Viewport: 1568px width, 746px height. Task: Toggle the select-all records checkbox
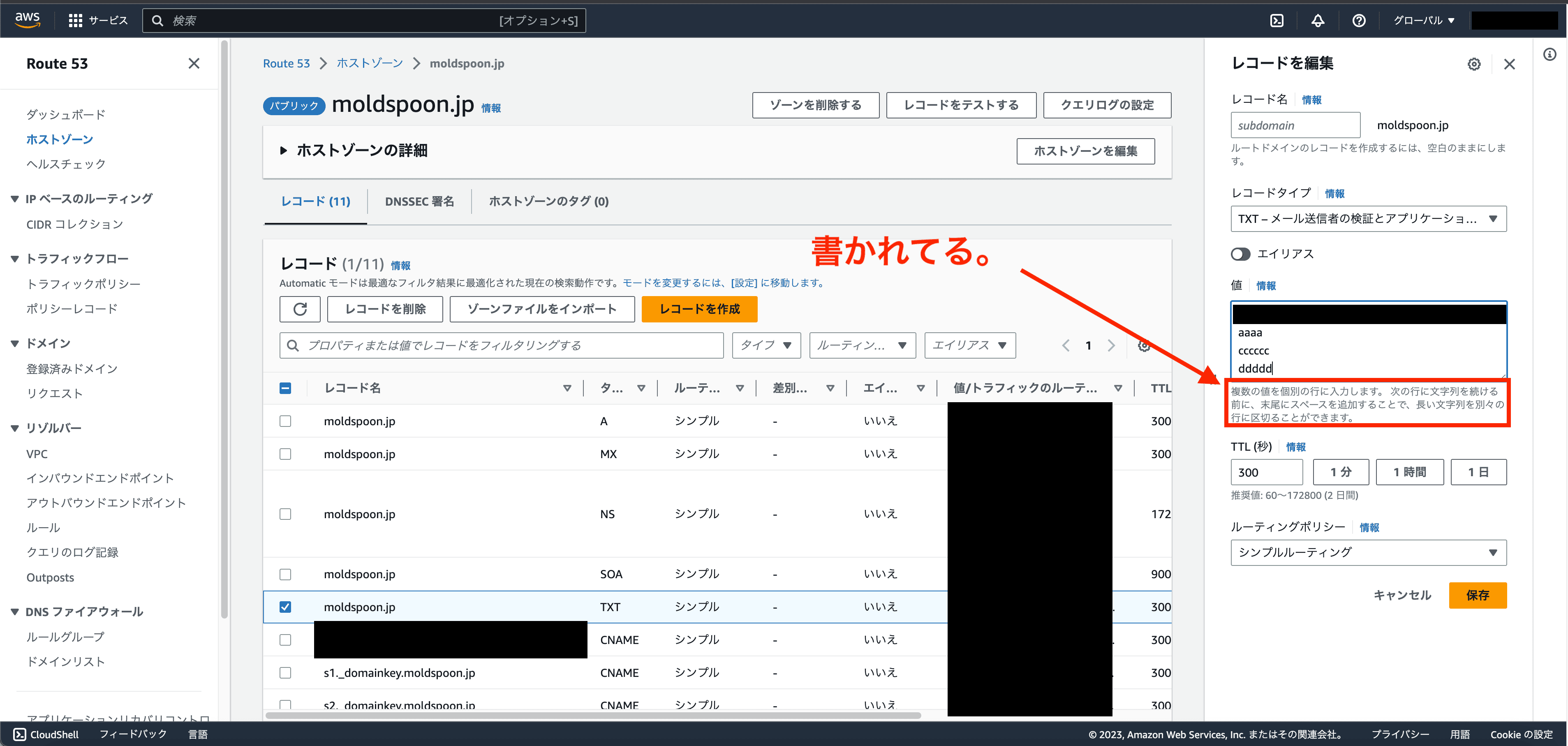[285, 388]
